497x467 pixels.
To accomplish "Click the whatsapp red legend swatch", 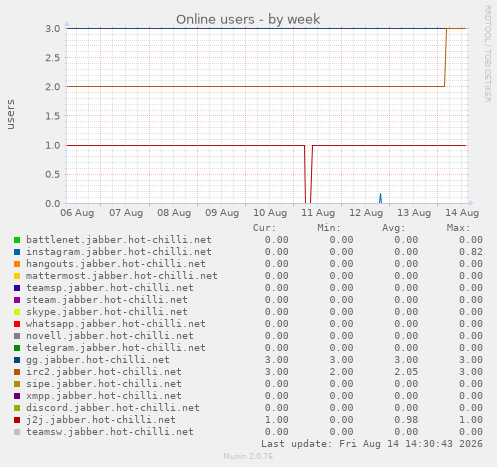I will [x=17, y=324].
